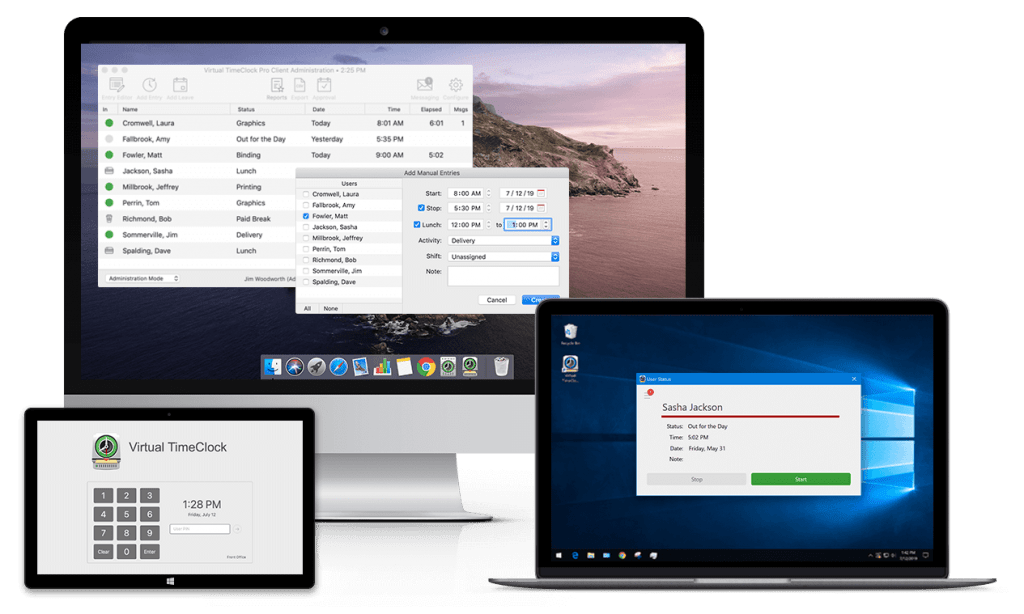Open Virtual TimeClock shortcut on Windows desktop
This screenshot has width=1024, height=614.
click(x=570, y=368)
